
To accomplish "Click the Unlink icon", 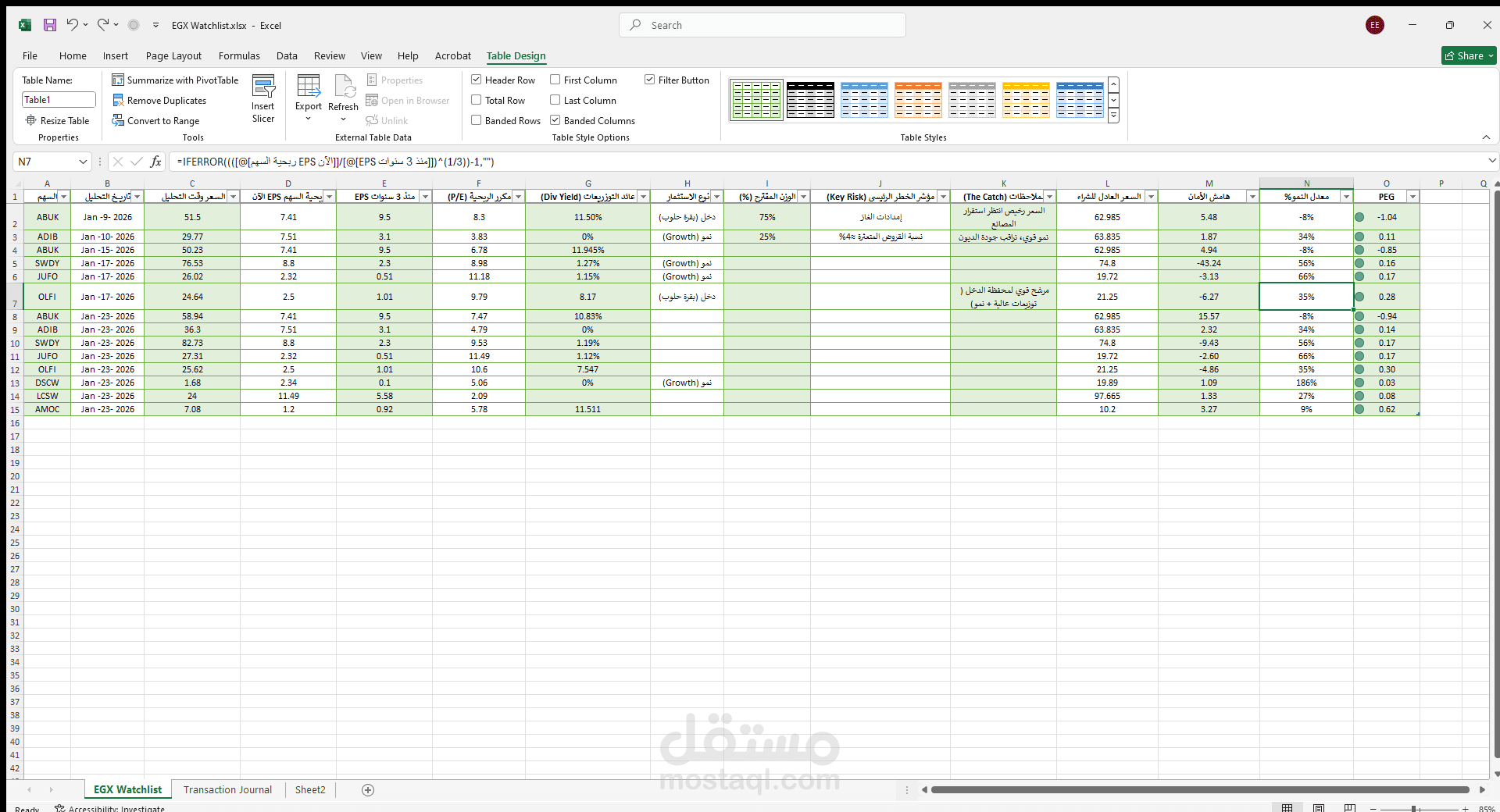I will pyautogui.click(x=373, y=120).
